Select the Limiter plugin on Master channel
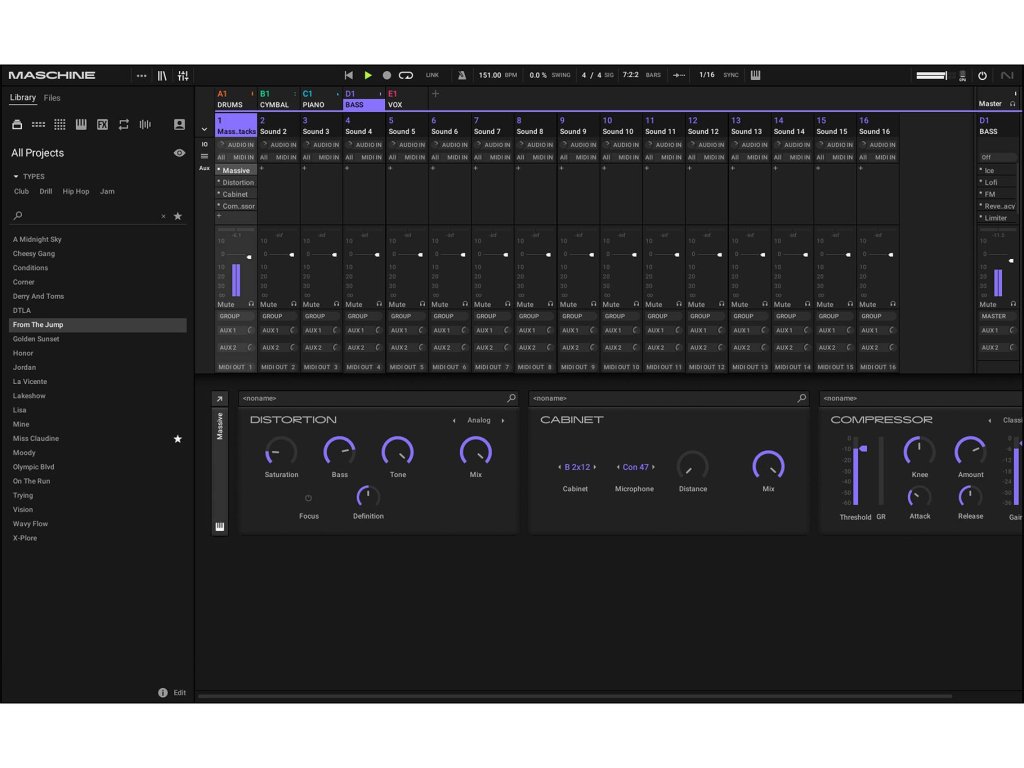 997,218
